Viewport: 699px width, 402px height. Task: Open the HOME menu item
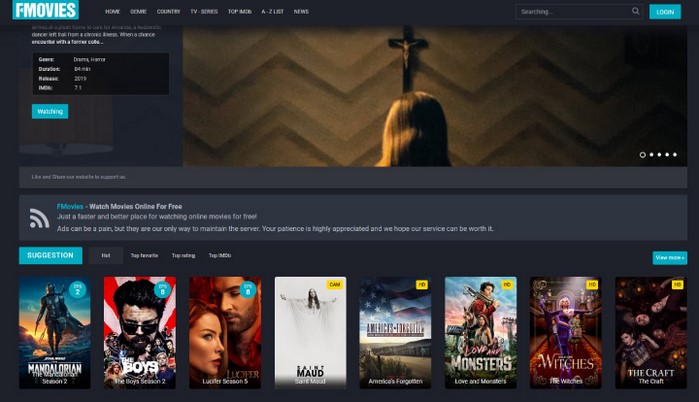click(x=112, y=12)
